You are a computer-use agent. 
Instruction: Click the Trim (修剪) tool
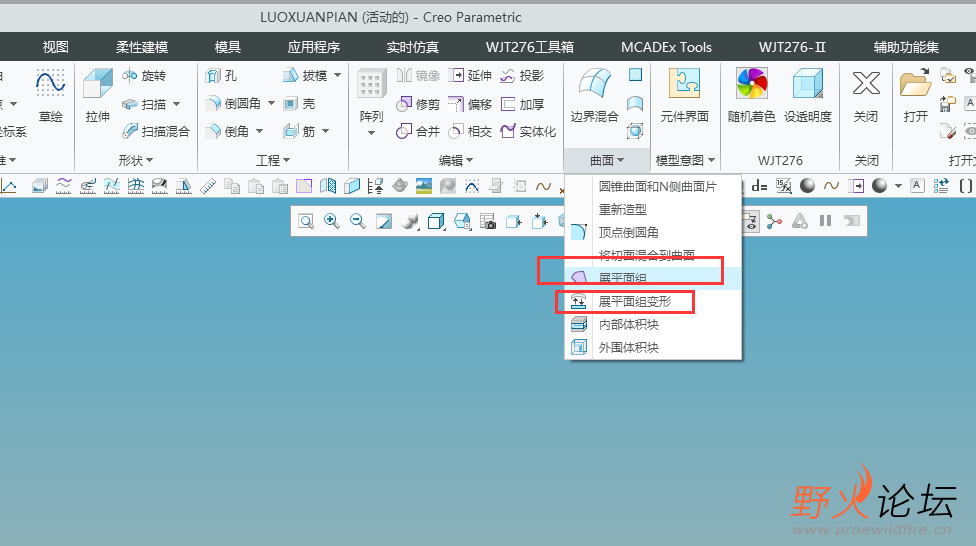[x=418, y=104]
